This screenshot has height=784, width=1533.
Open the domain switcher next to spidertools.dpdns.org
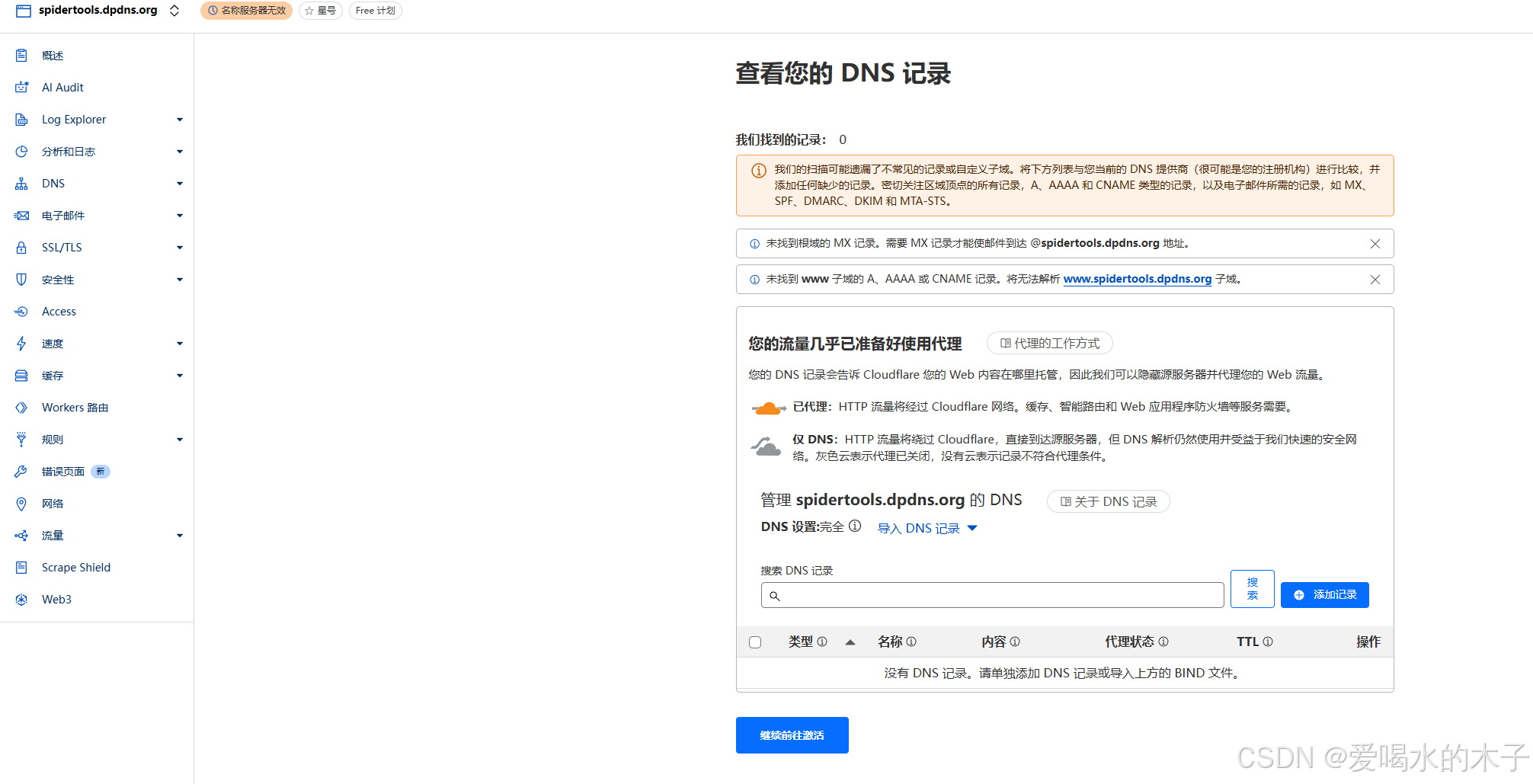[x=174, y=11]
